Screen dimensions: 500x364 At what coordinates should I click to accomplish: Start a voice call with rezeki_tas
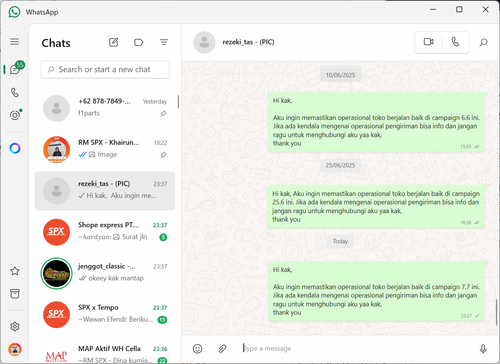point(455,42)
